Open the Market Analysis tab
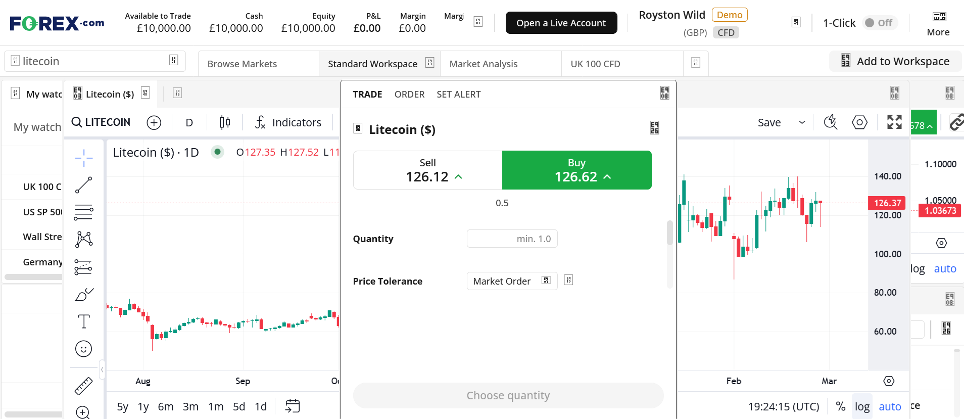 pos(500,63)
